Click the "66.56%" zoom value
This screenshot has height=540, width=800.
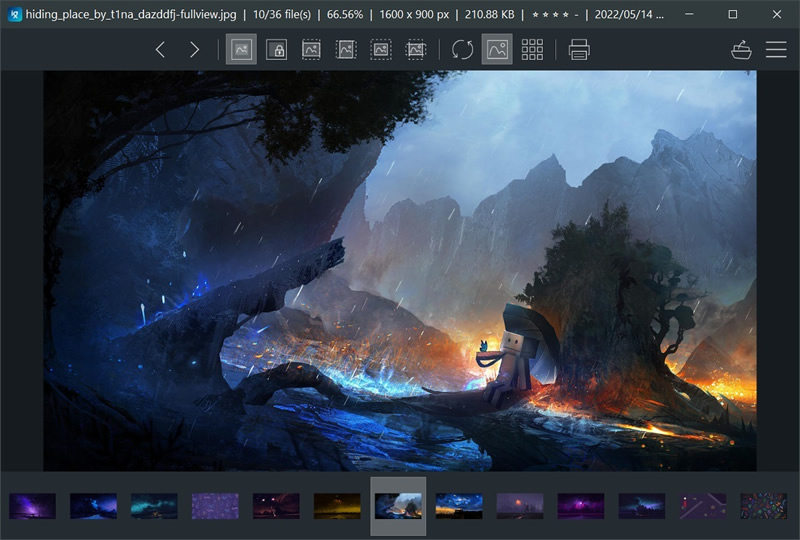tap(345, 14)
